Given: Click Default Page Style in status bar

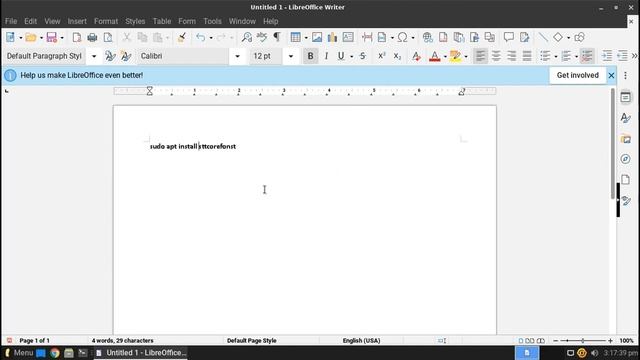Looking at the screenshot, I should pyautogui.click(x=251, y=340).
